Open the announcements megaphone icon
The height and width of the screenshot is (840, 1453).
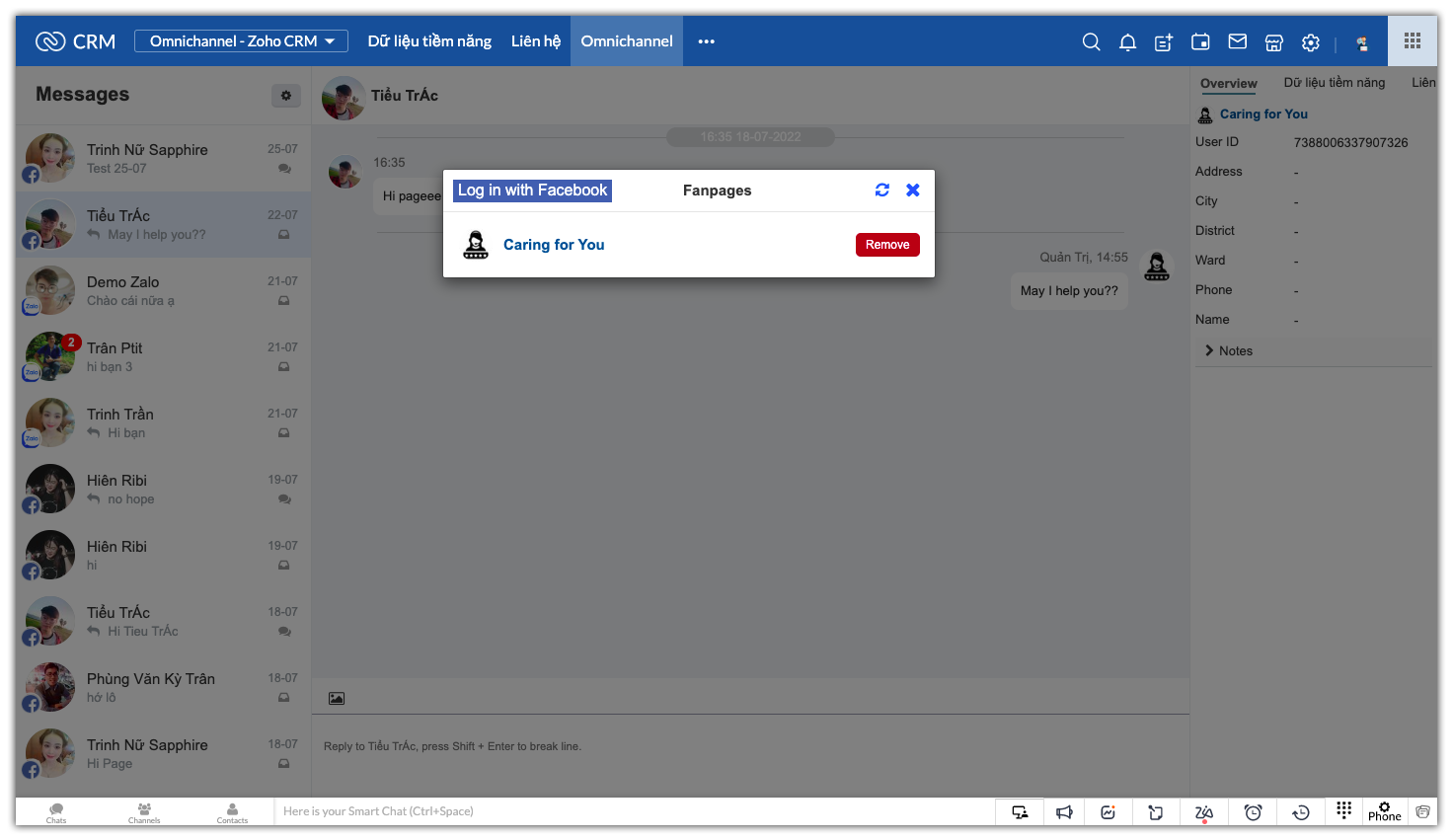tap(1064, 812)
